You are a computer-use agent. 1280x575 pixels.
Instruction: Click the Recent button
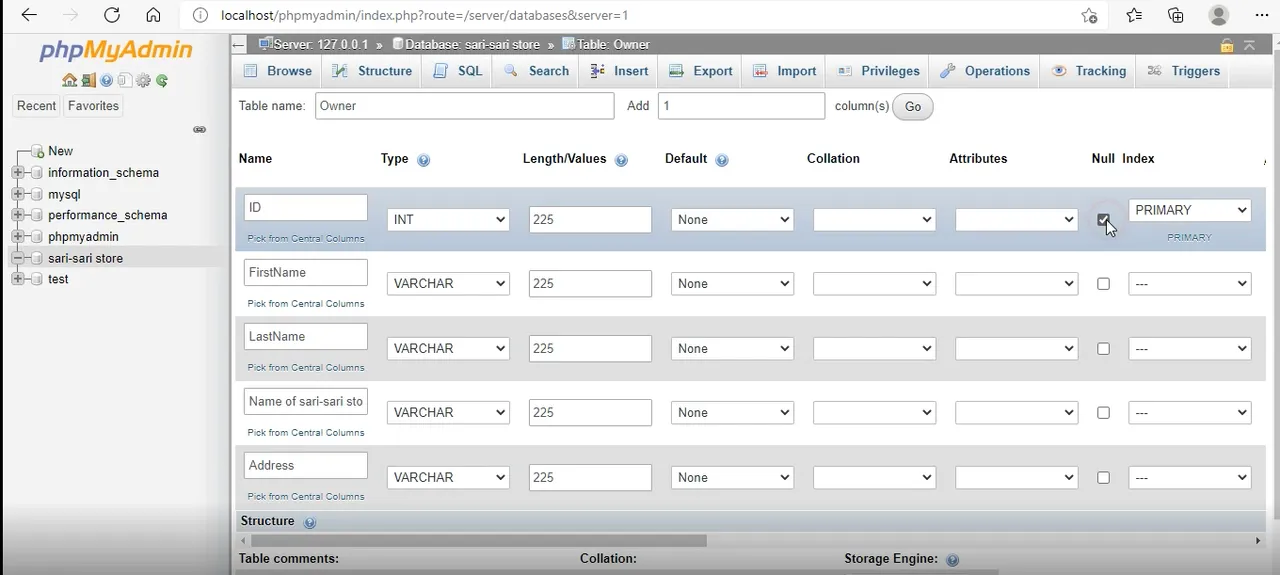click(36, 106)
